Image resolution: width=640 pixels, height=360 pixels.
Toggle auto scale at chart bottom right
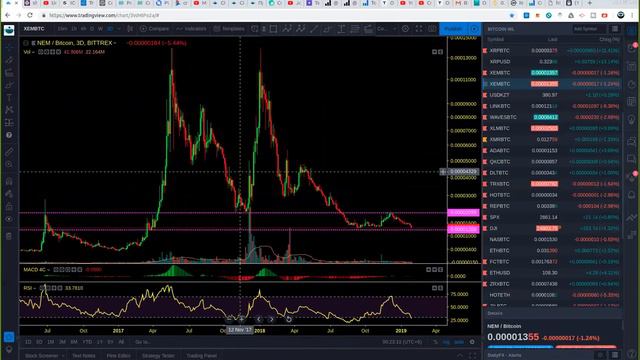[x=459, y=342]
